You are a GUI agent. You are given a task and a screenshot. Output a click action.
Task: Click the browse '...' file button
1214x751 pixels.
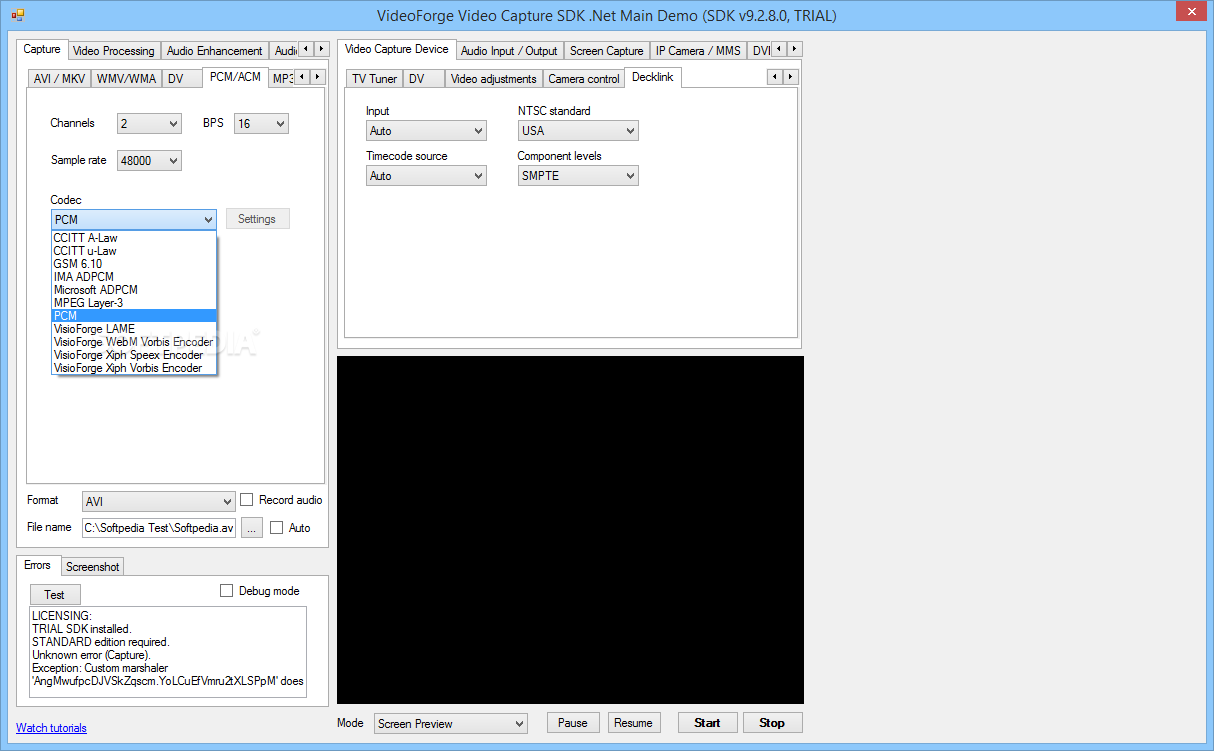pos(251,528)
